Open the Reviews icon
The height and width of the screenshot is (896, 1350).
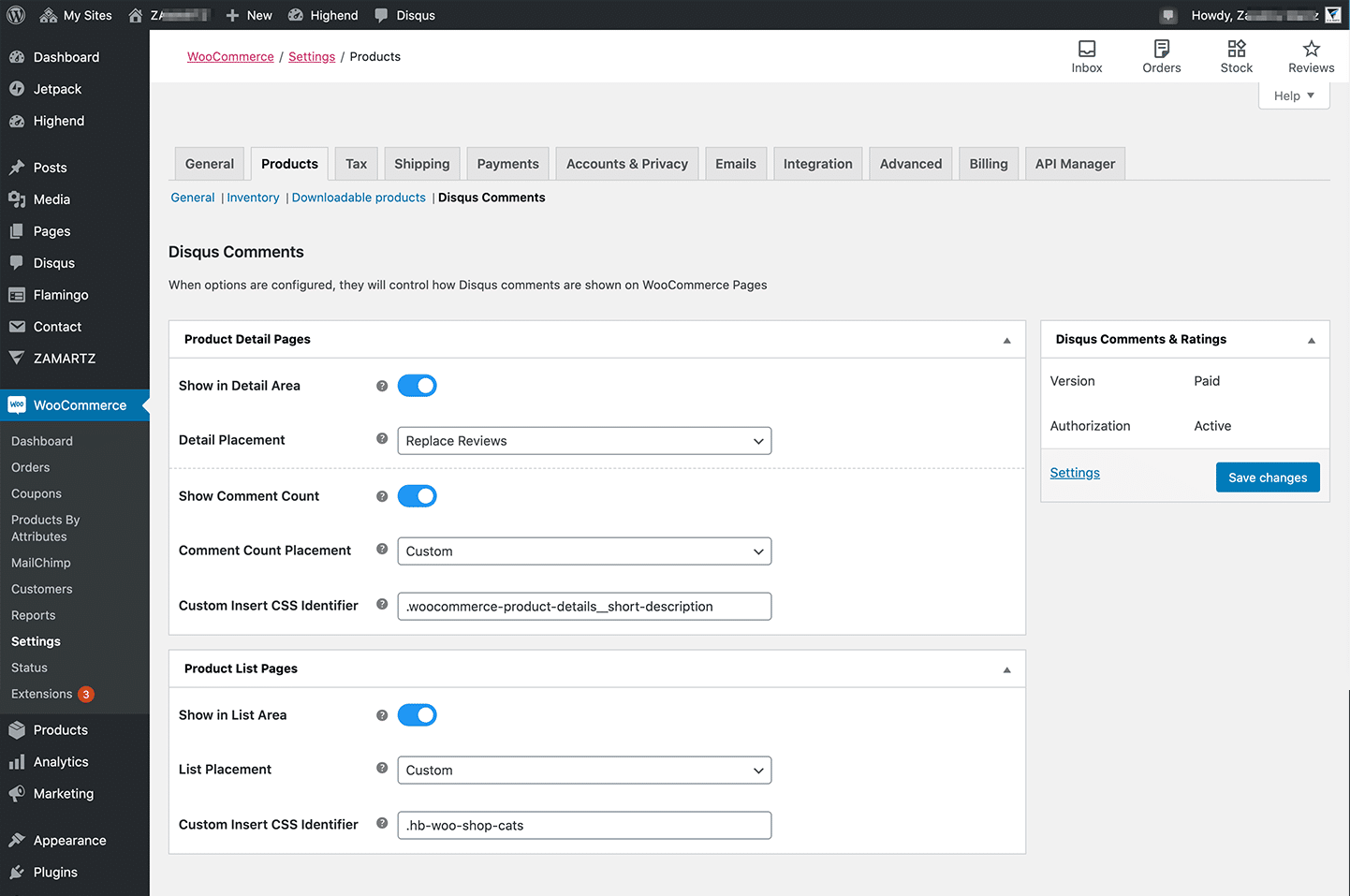tap(1310, 55)
